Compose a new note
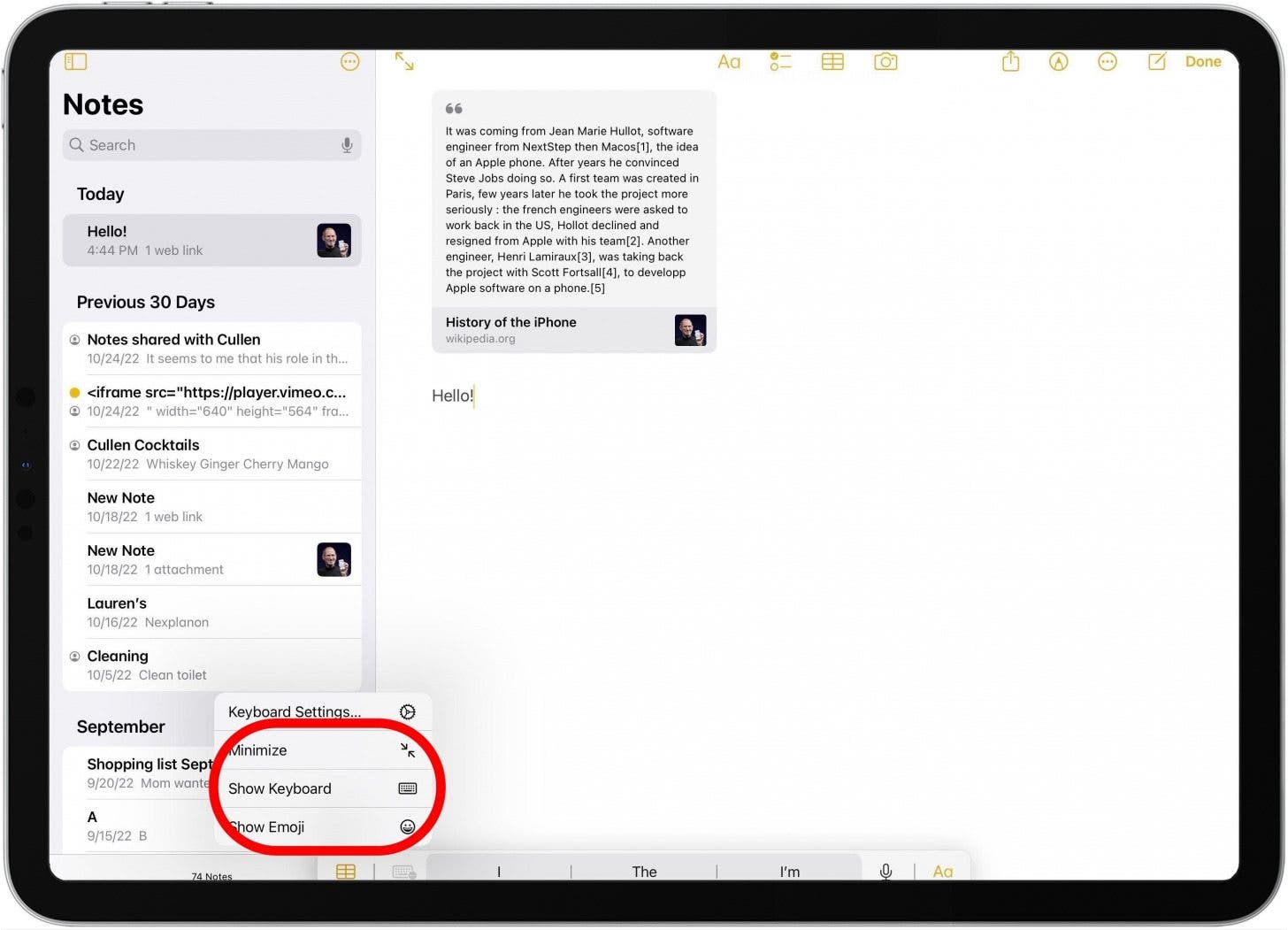Image resolution: width=1288 pixels, height=930 pixels. [1157, 61]
